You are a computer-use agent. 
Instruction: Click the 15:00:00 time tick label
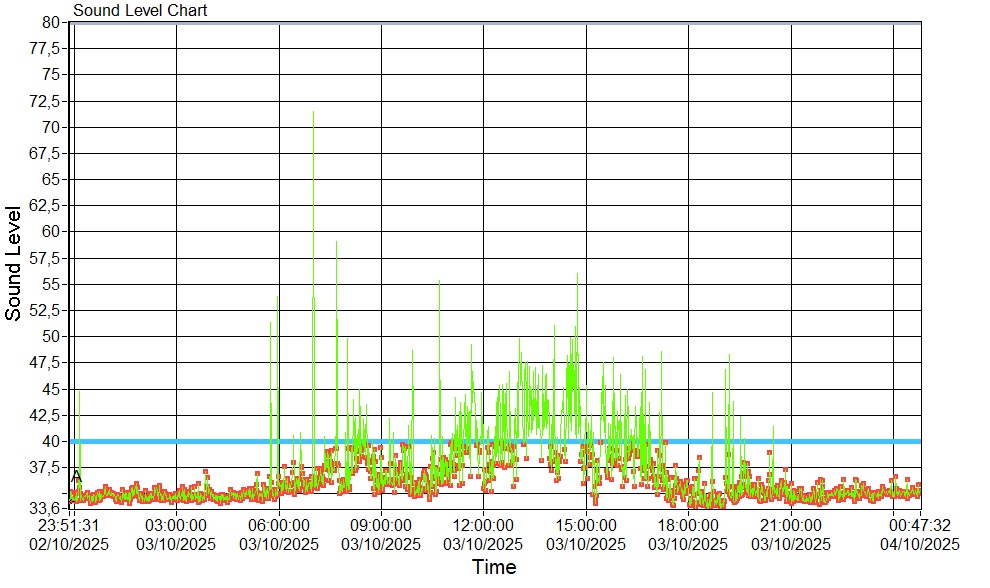[586, 524]
